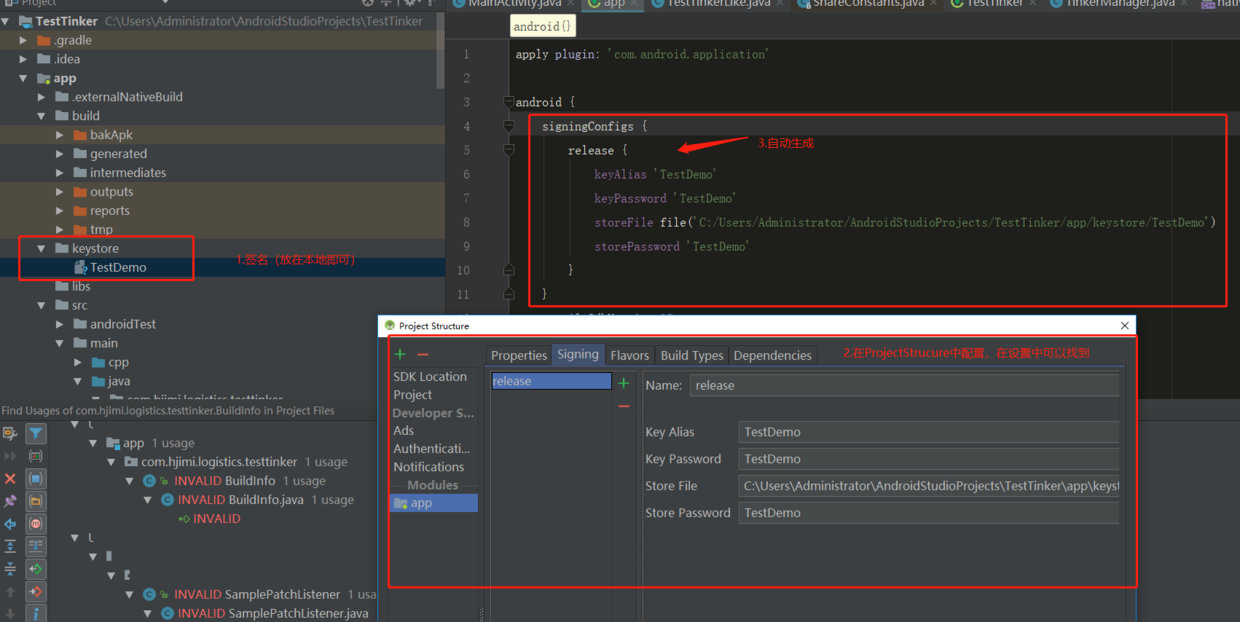Image resolution: width=1240 pixels, height=622 pixels.
Task: Click the Key Password input field
Action: click(928, 459)
